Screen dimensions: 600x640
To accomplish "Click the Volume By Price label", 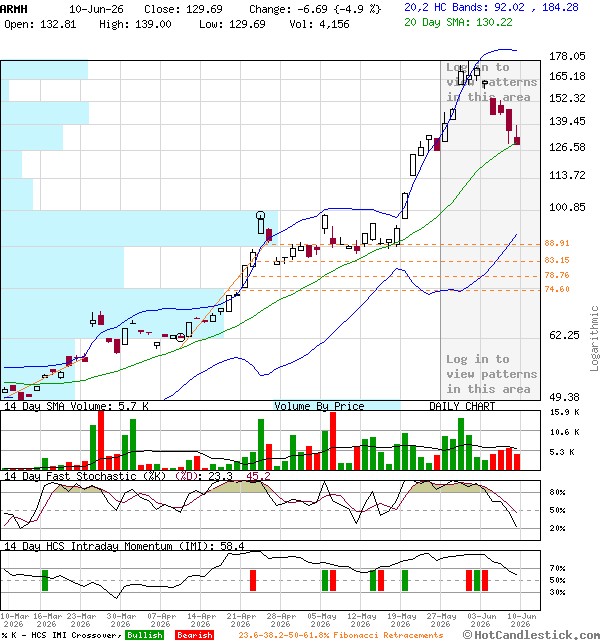I will pos(319,406).
